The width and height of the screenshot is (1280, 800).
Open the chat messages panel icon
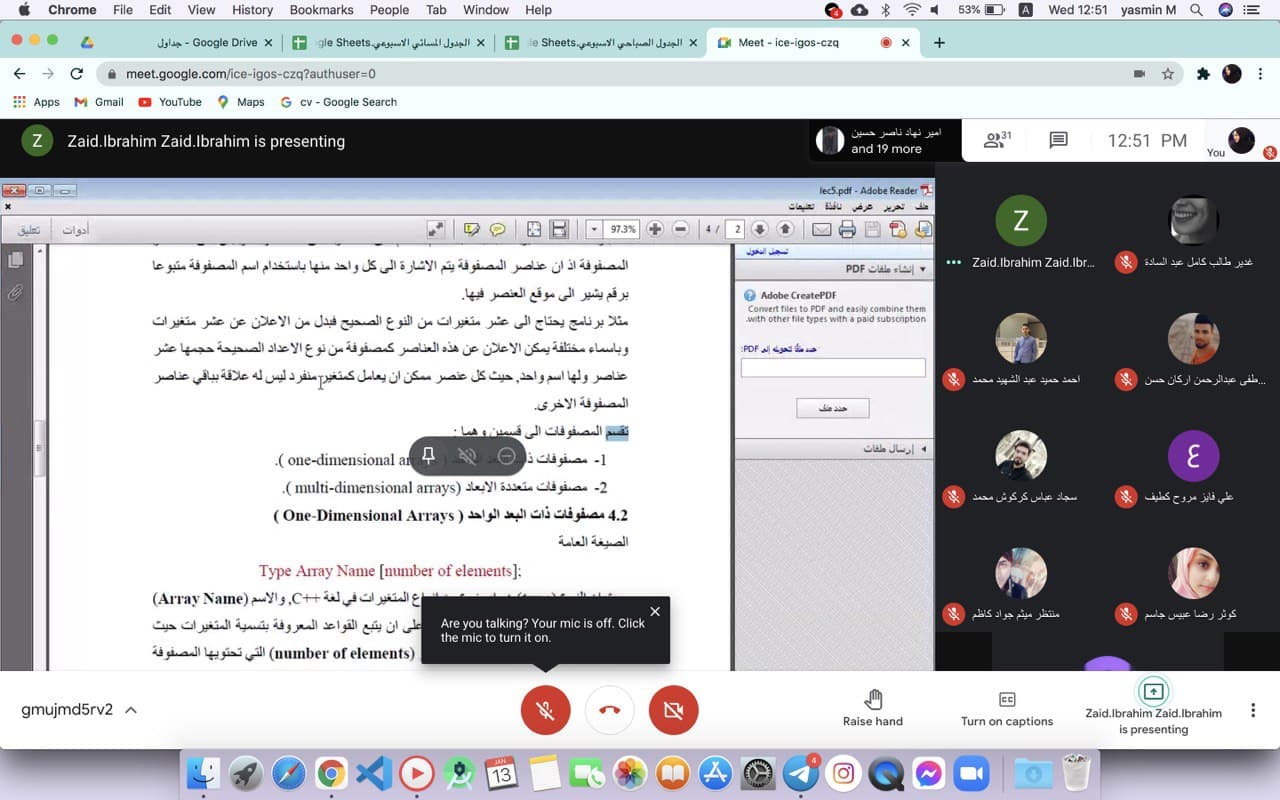1058,141
